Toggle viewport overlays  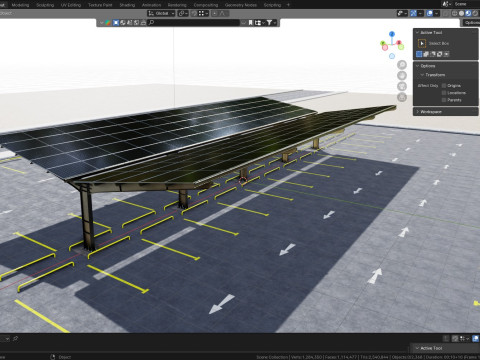tap(430, 13)
